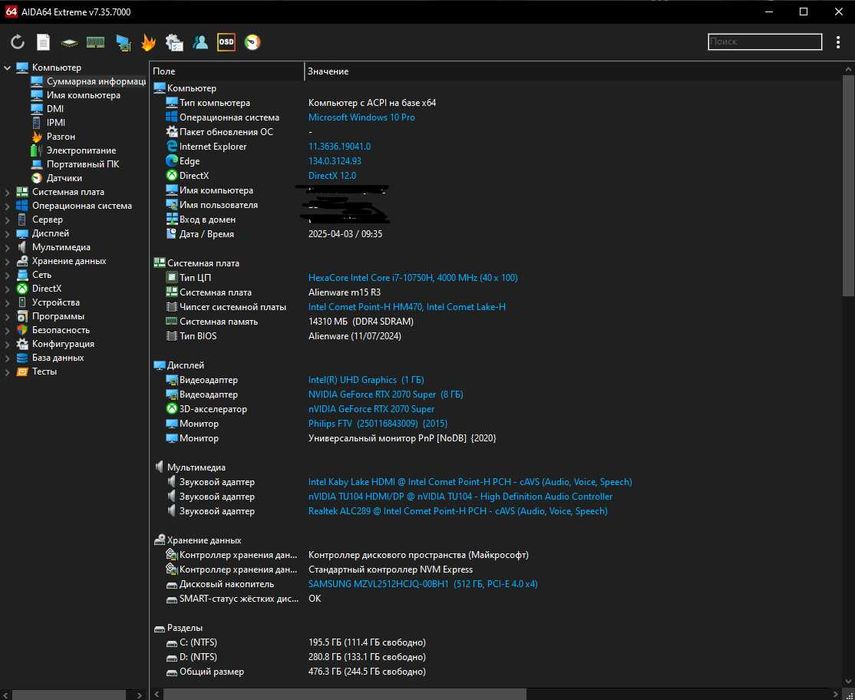The height and width of the screenshot is (700, 855).
Task: Expand the Системная плата tree node
Action: 8,192
